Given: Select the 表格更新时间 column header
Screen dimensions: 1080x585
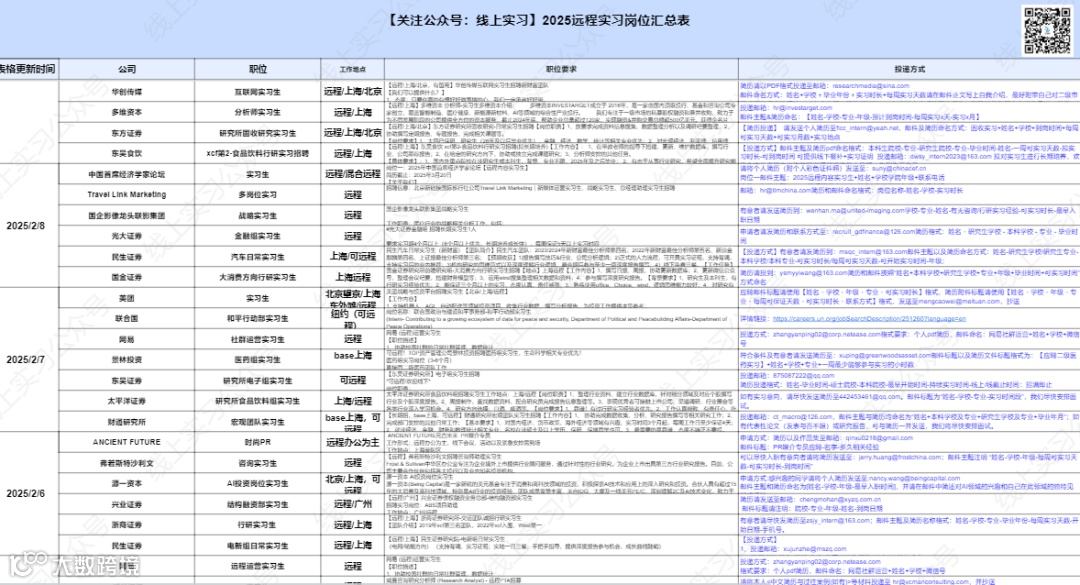Looking at the screenshot, I should (28, 69).
